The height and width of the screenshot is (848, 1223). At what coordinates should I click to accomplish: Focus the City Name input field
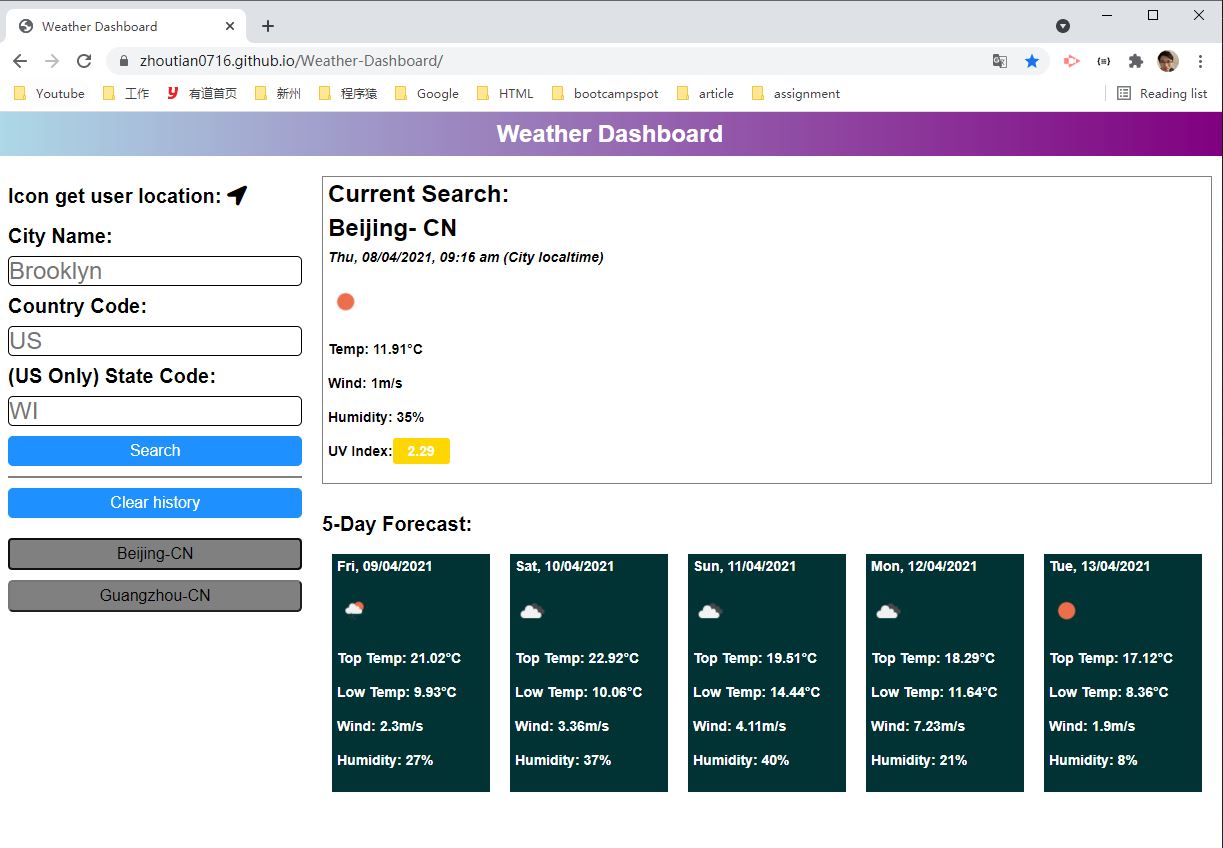155,271
